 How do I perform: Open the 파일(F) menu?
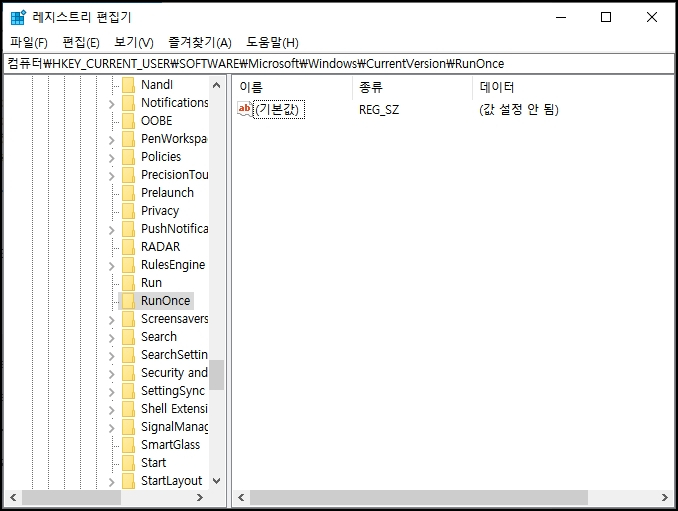point(29,42)
